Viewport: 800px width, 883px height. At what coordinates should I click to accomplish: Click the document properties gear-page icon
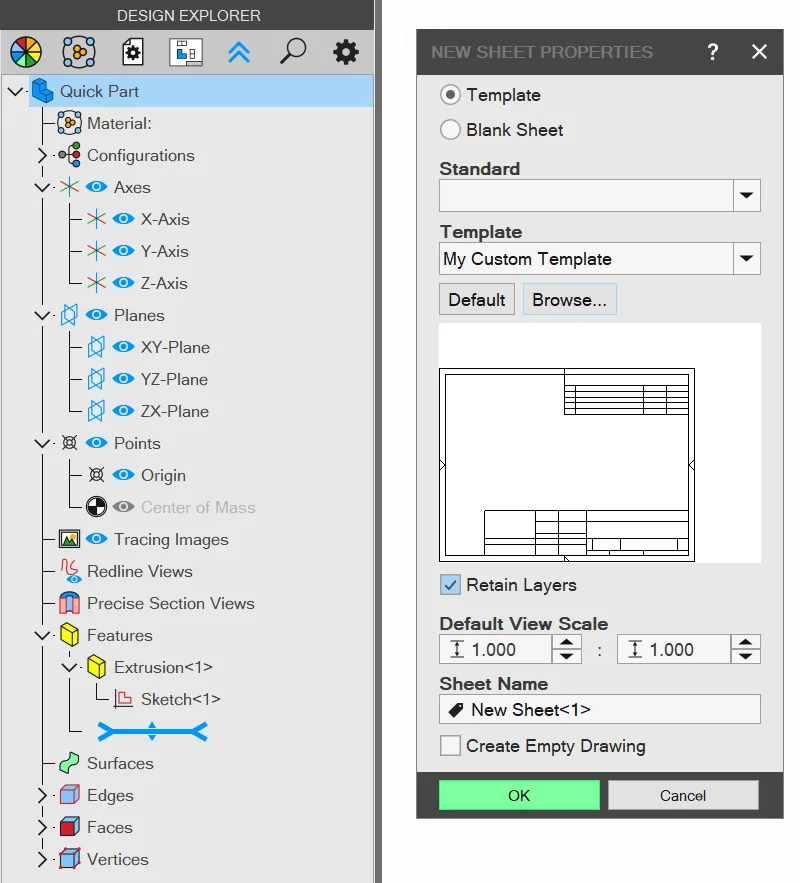pyautogui.click(x=133, y=52)
